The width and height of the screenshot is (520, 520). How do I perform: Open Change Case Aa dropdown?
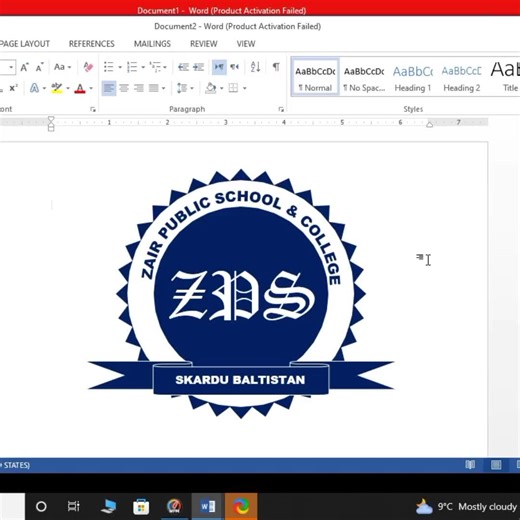(62, 67)
